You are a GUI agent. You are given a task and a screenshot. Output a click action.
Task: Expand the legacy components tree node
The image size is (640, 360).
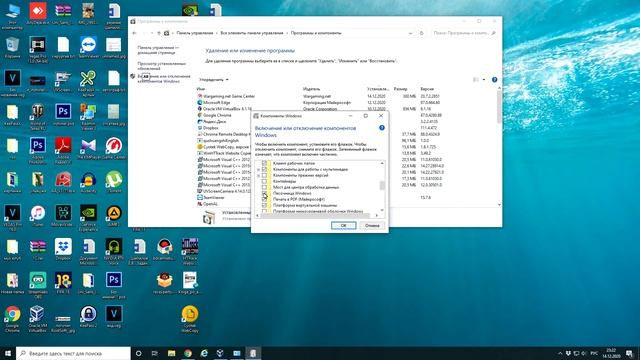[258, 175]
